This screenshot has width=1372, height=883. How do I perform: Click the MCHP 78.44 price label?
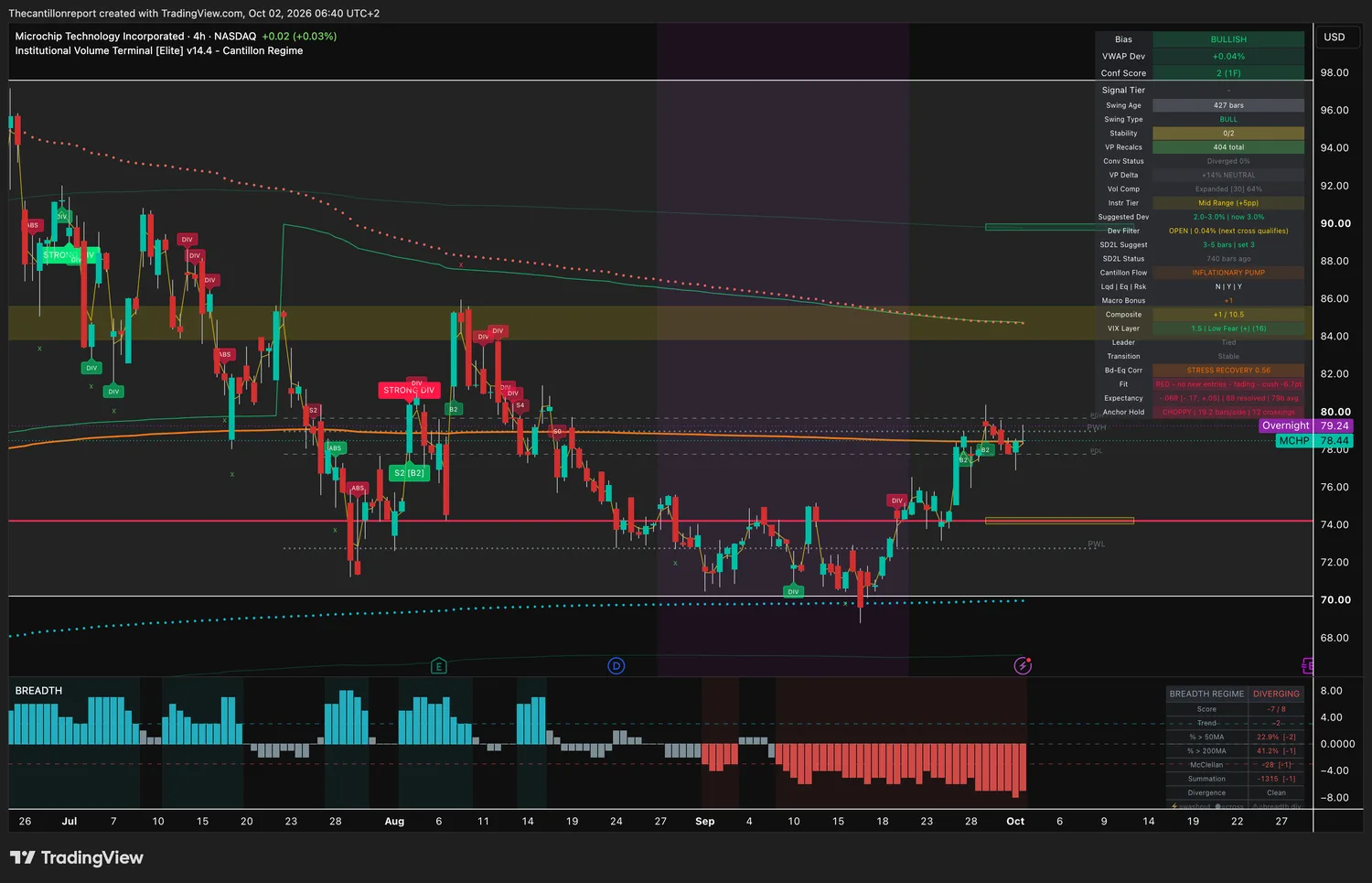coord(1314,441)
